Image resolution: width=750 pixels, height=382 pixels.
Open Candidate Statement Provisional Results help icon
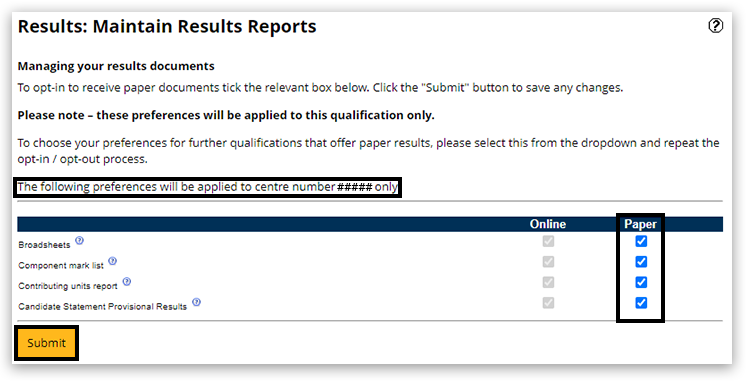pyautogui.click(x=197, y=302)
